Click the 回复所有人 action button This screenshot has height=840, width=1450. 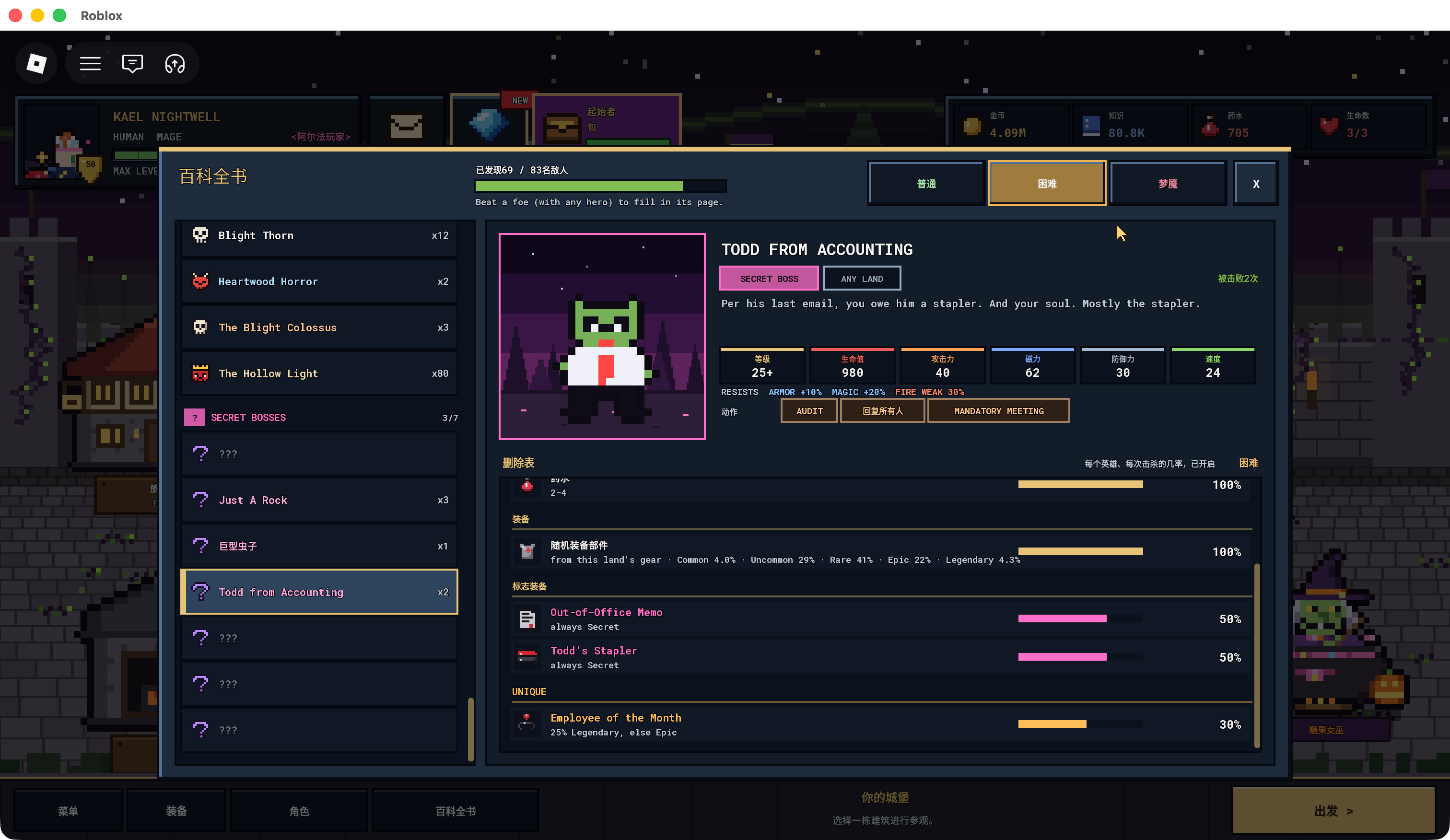click(x=882, y=411)
